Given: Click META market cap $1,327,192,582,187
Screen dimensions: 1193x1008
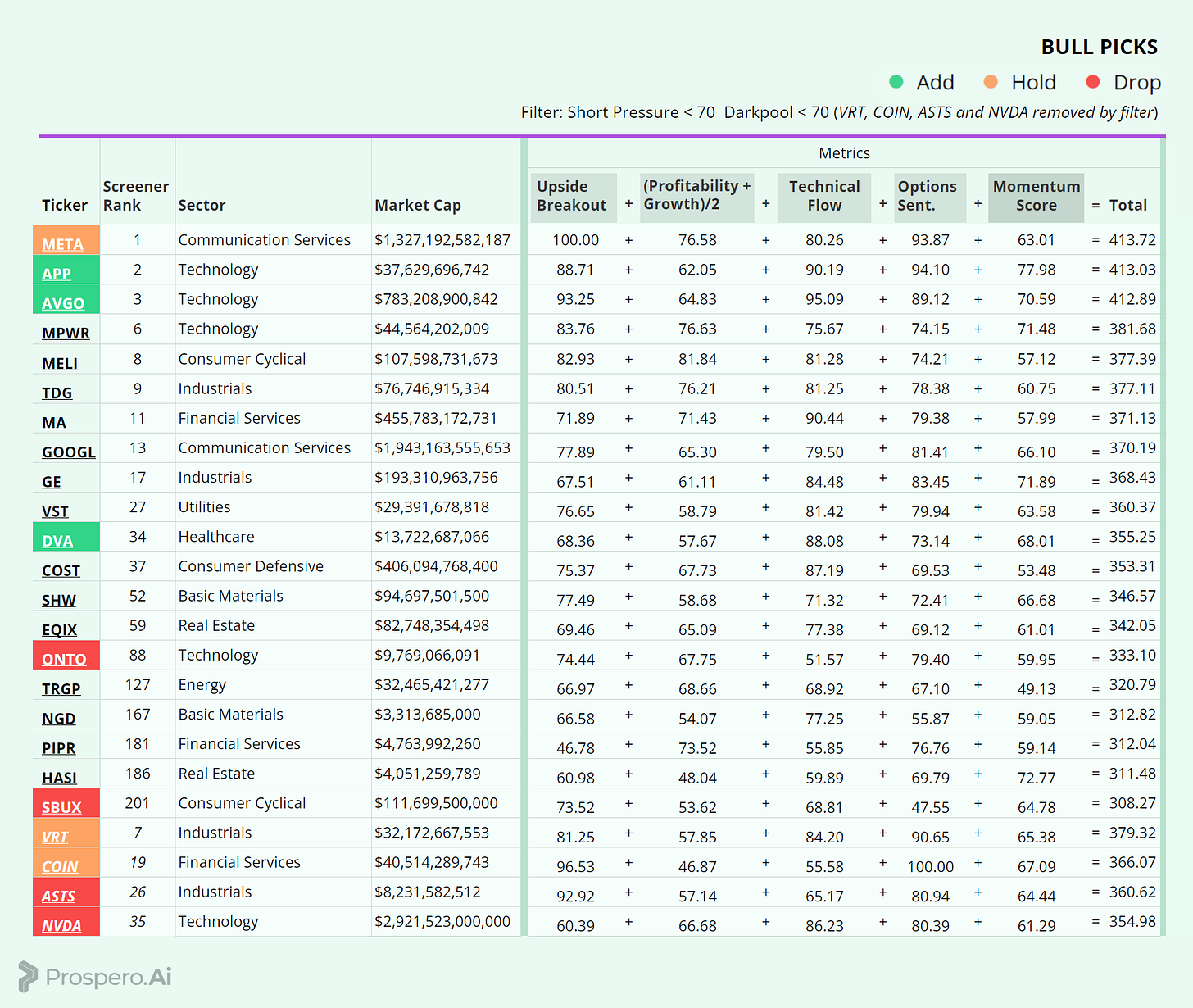Looking at the screenshot, I should 442,240.
